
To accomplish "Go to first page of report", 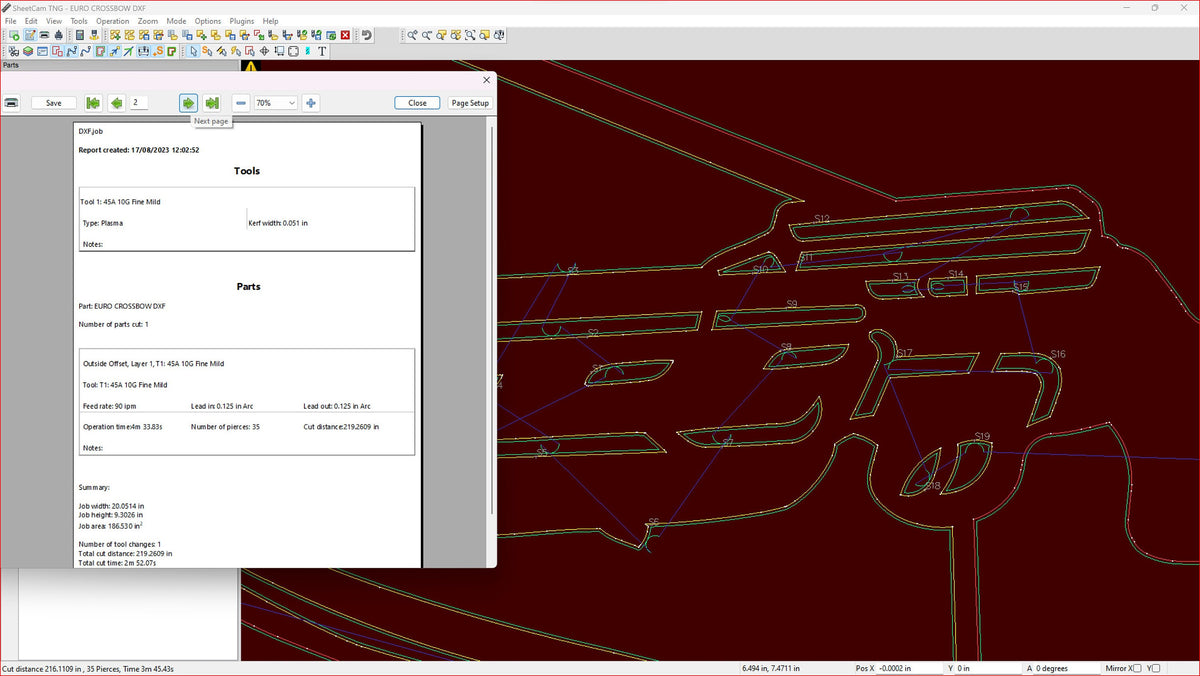I will coord(93,103).
